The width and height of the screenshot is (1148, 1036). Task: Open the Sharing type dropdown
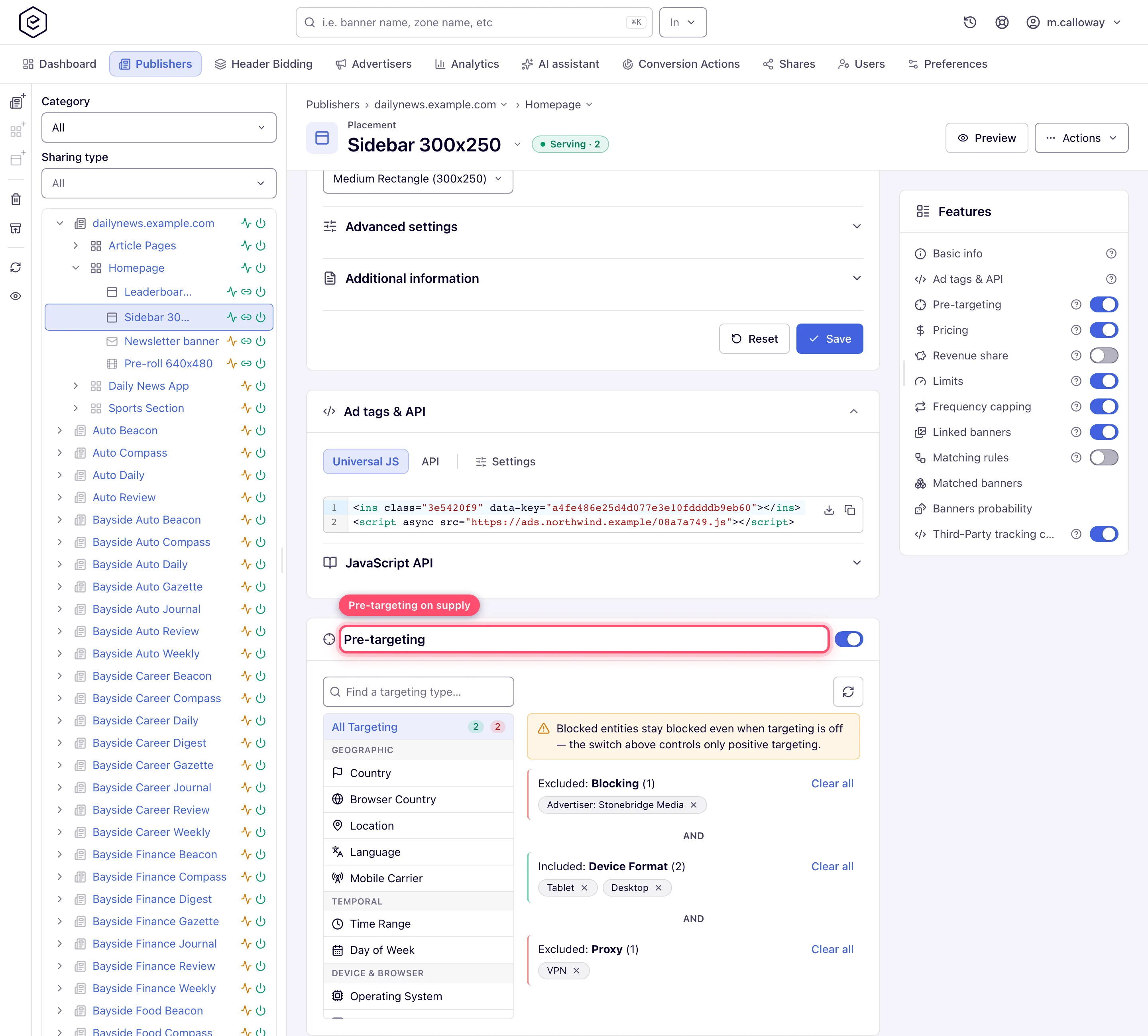159,183
